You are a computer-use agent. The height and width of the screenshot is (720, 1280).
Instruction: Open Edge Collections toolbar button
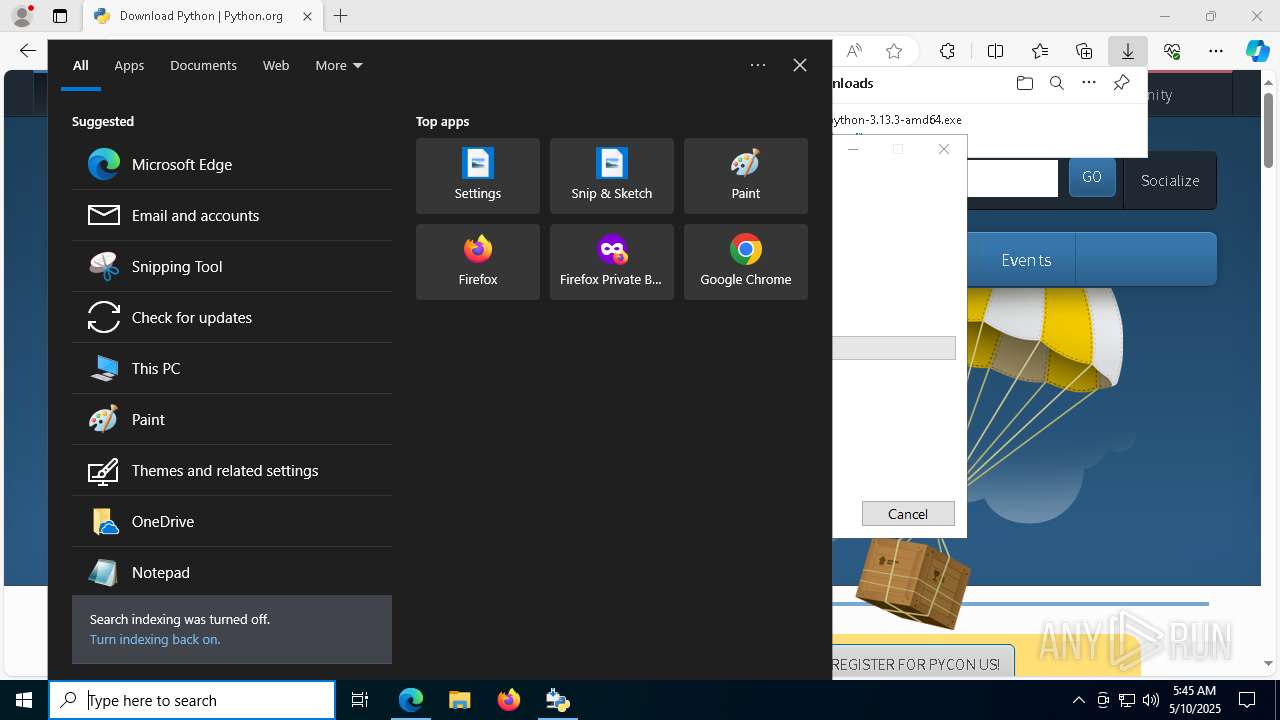click(1084, 51)
